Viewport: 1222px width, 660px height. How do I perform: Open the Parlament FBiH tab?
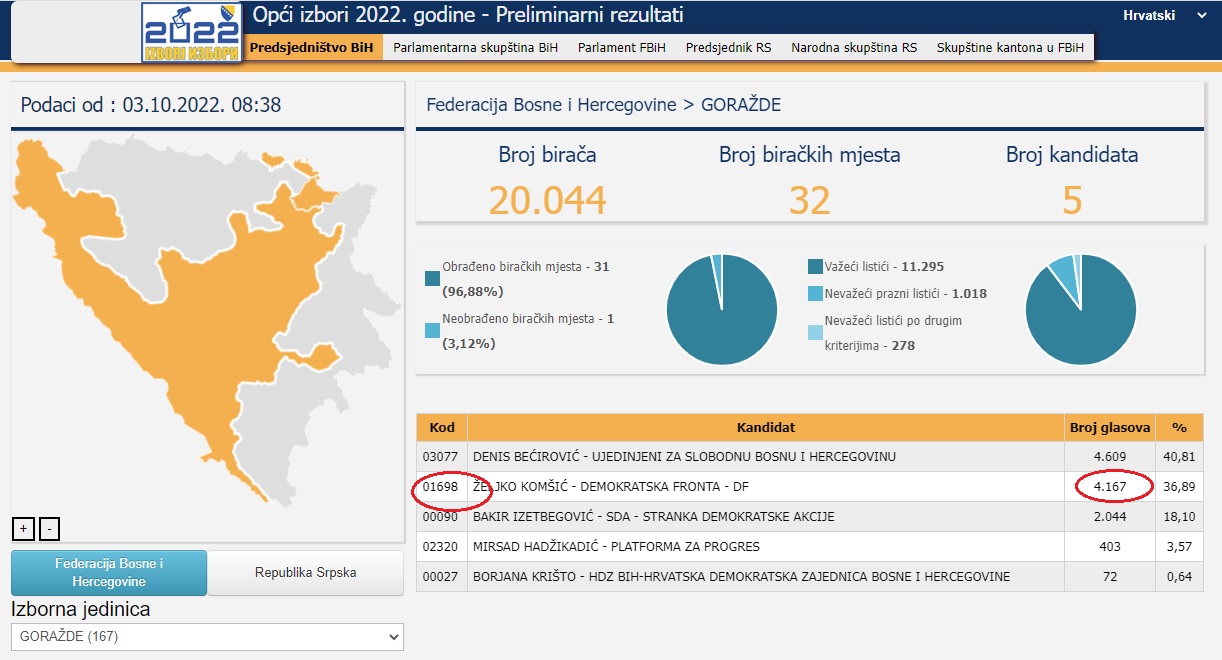[x=621, y=47]
